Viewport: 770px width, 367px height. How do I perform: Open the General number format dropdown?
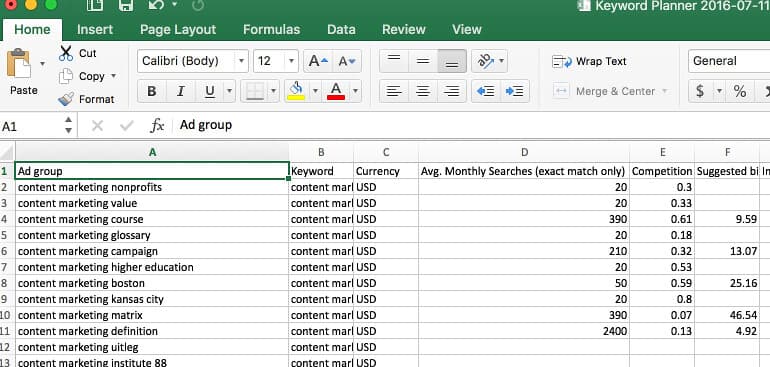(x=729, y=61)
